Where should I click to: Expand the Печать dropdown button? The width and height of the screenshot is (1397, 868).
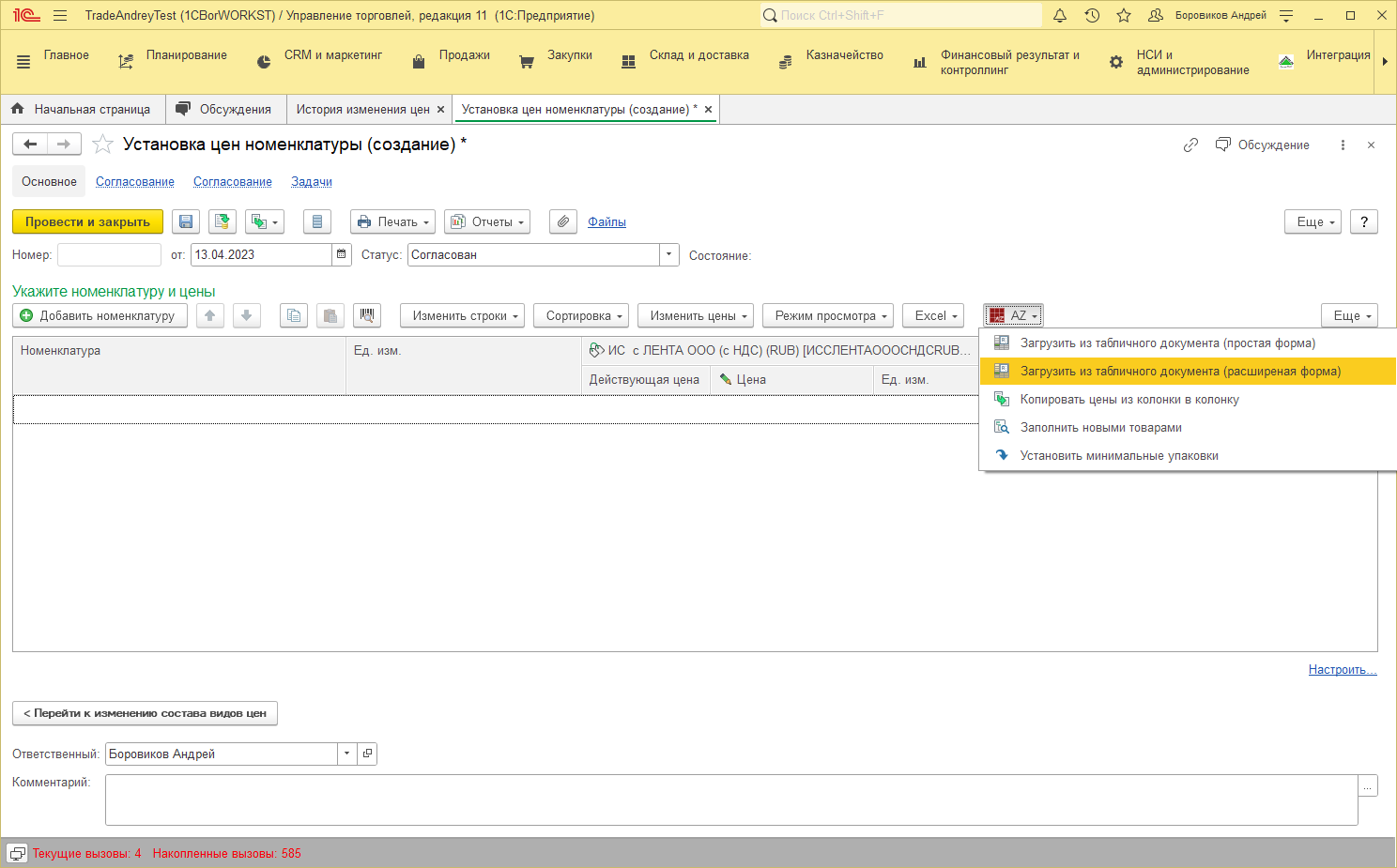(x=392, y=222)
